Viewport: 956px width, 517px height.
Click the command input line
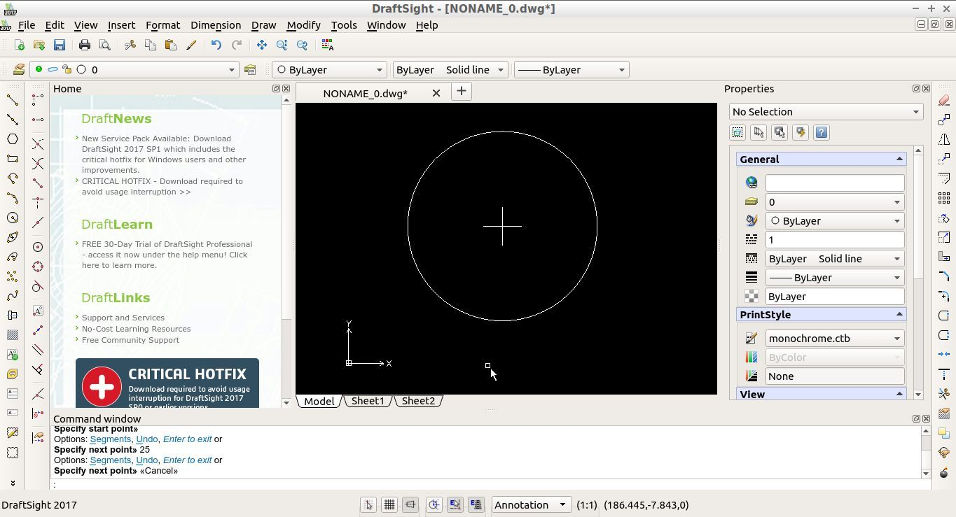488,485
